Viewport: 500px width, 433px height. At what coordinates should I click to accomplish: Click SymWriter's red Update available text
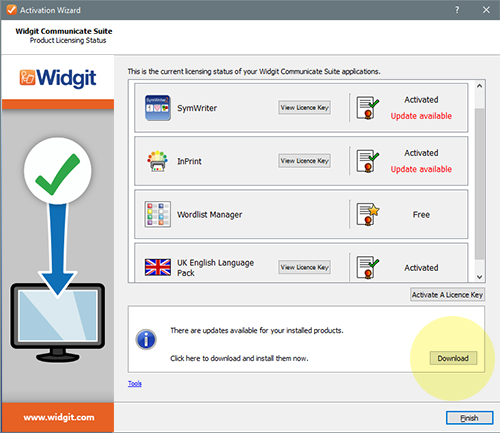tap(421, 116)
